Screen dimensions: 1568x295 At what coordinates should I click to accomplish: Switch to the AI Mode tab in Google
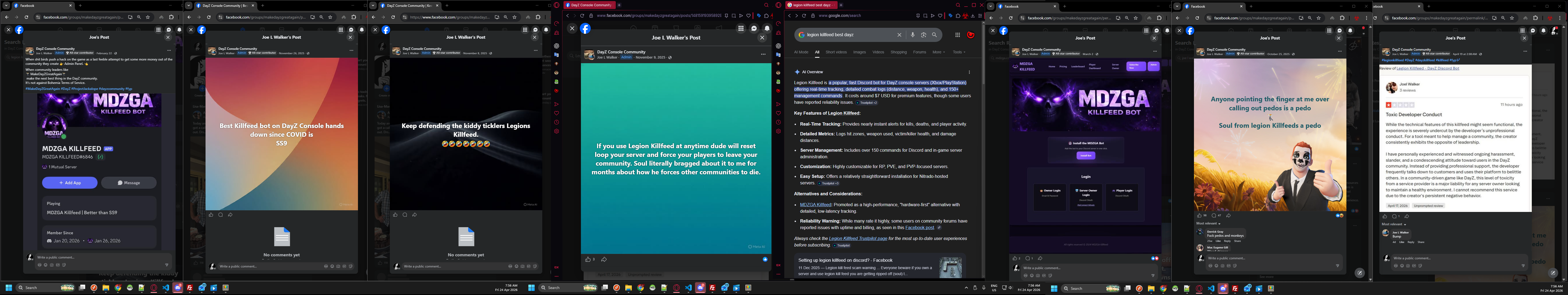pyautogui.click(x=801, y=52)
